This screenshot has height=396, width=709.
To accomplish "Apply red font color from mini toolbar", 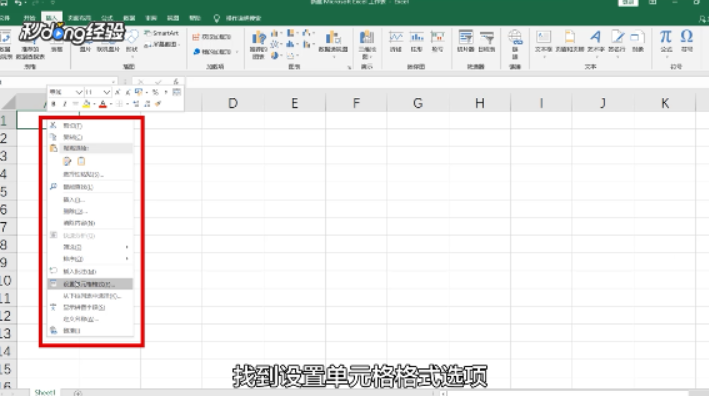I will (103, 104).
